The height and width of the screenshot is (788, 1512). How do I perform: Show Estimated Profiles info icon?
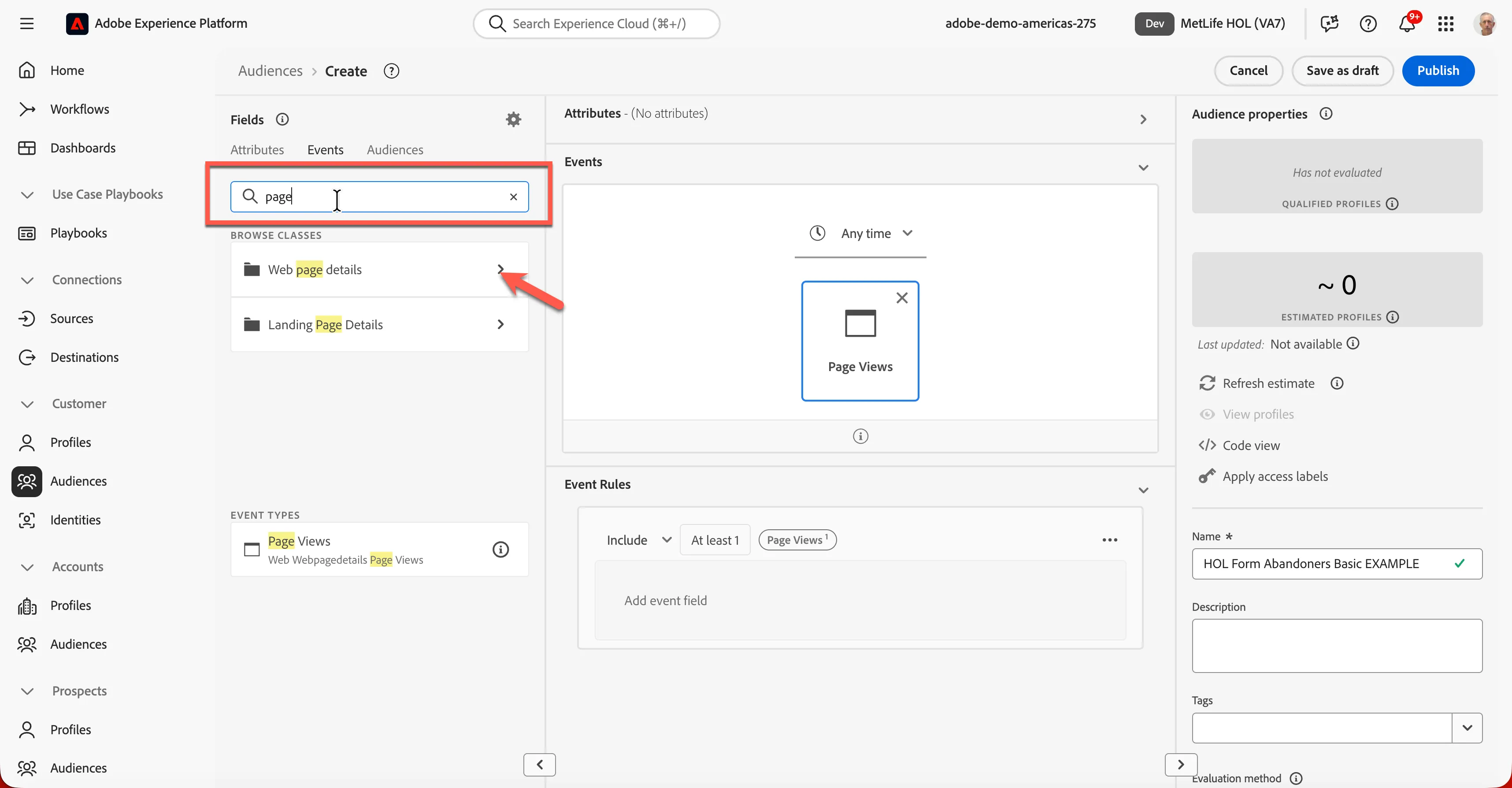pos(1392,317)
